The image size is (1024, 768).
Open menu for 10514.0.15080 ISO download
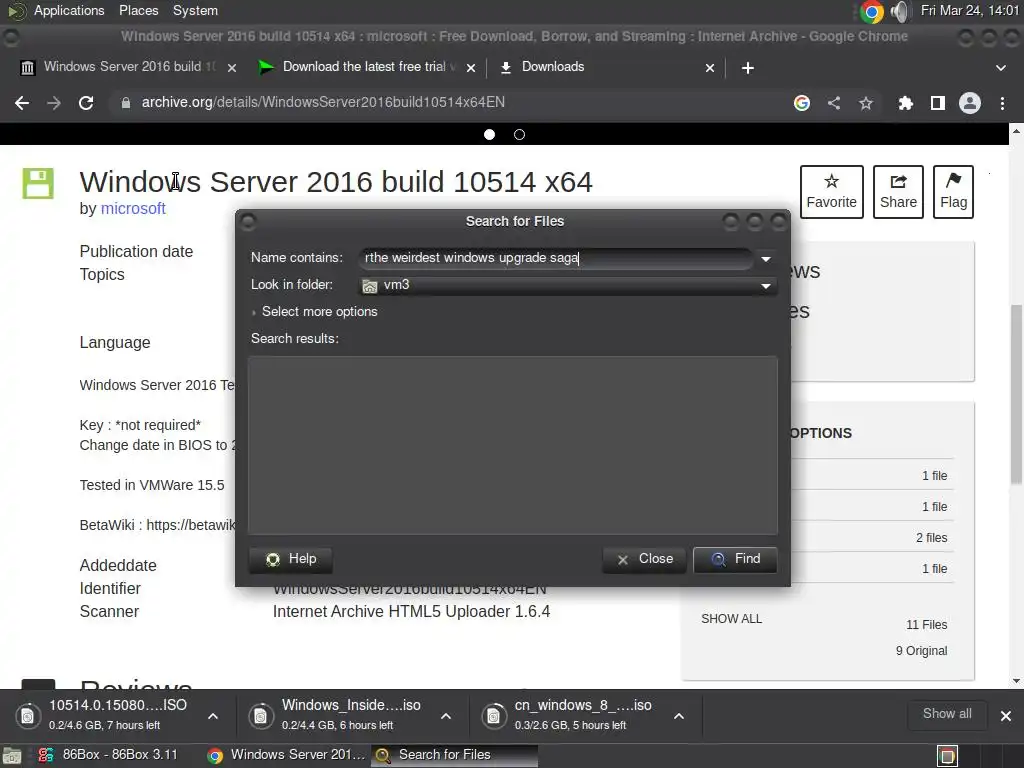point(213,716)
